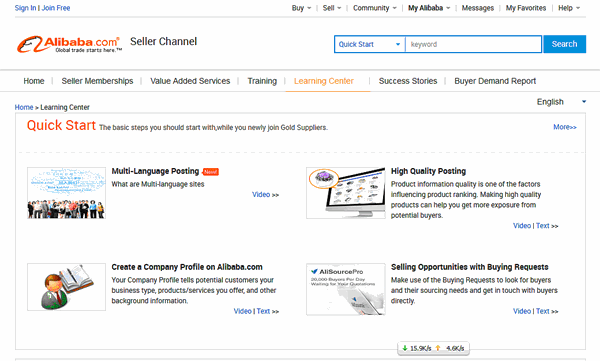Open the My Favorites link

pos(526,8)
